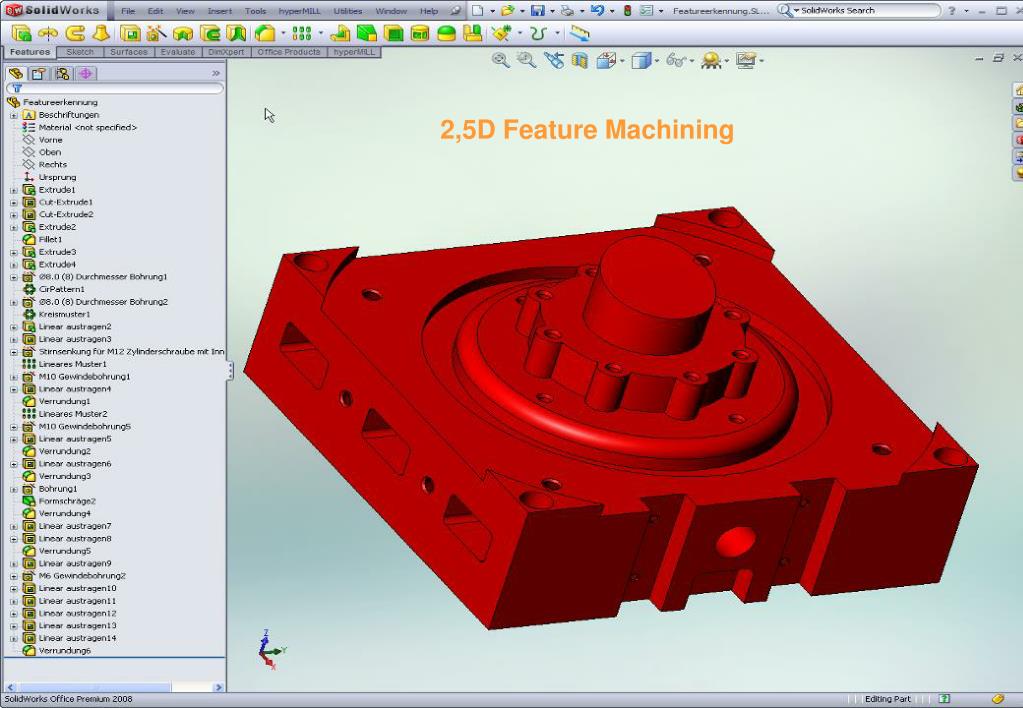Click the Zoom to Area icon
Viewport: 1023px width, 708px height.
[x=526, y=61]
